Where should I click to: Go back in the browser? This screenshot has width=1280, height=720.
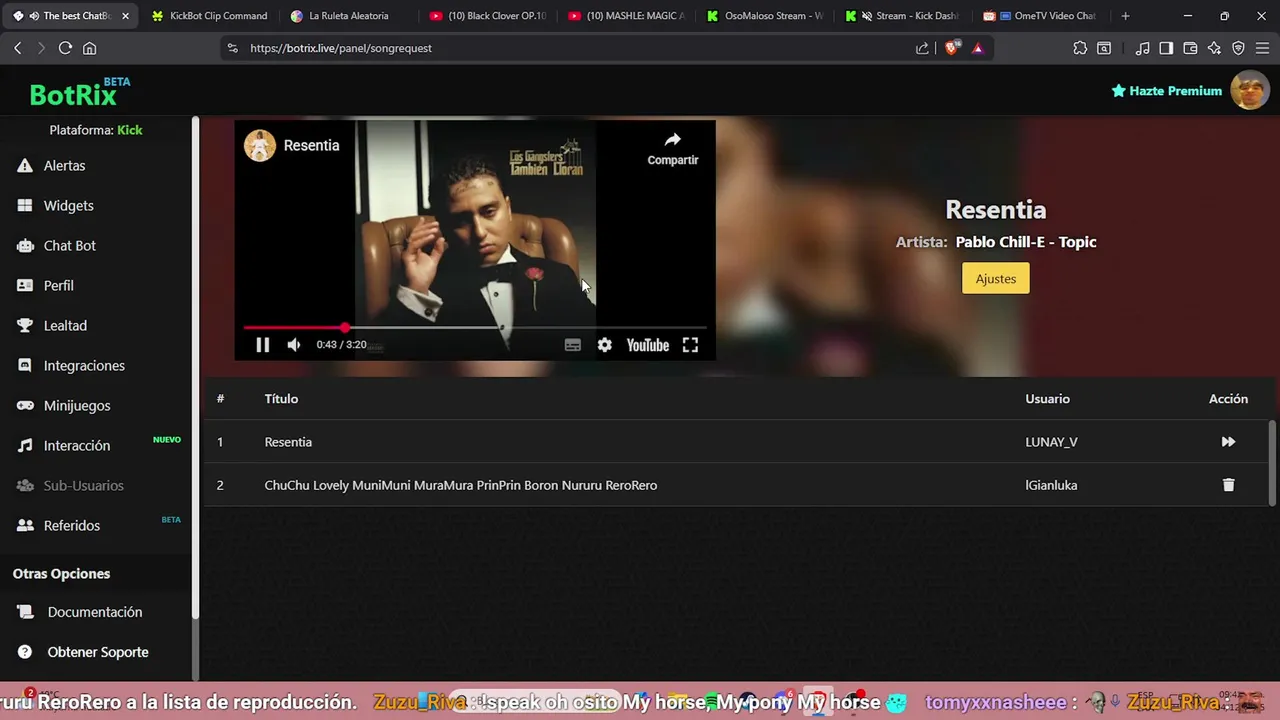pyautogui.click(x=18, y=48)
